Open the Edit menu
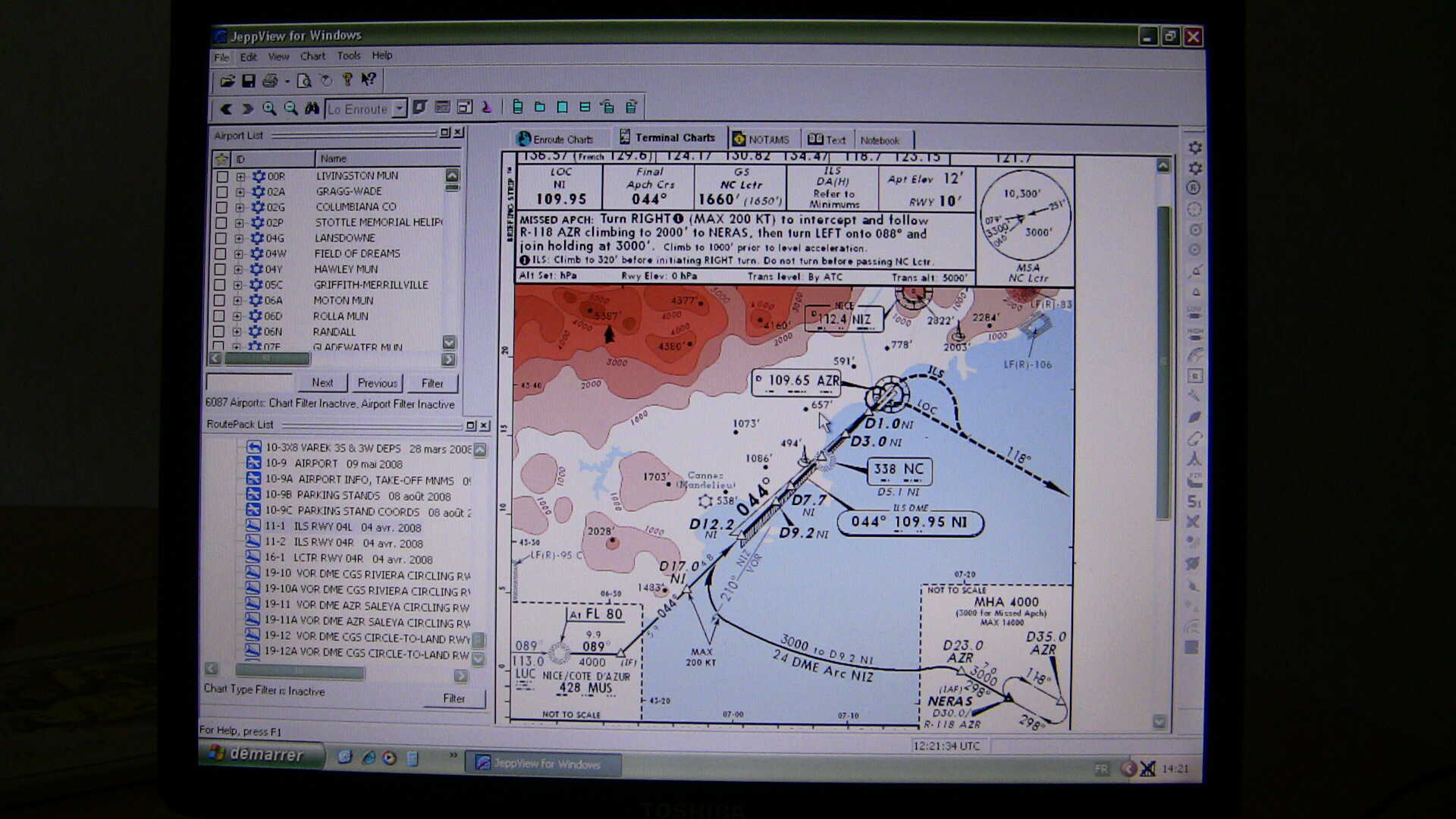 (x=248, y=57)
